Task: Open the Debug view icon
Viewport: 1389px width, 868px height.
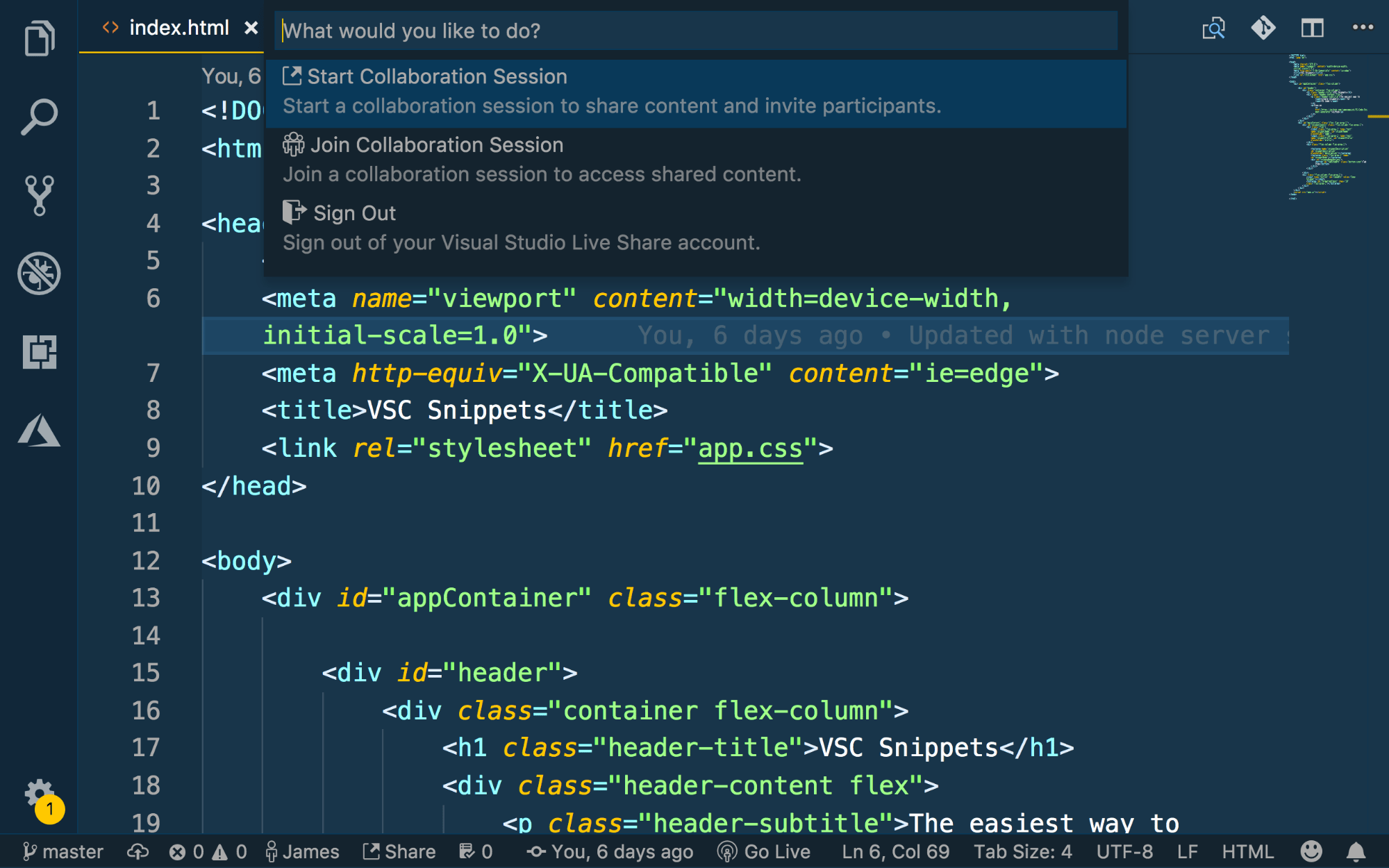Action: (x=39, y=274)
